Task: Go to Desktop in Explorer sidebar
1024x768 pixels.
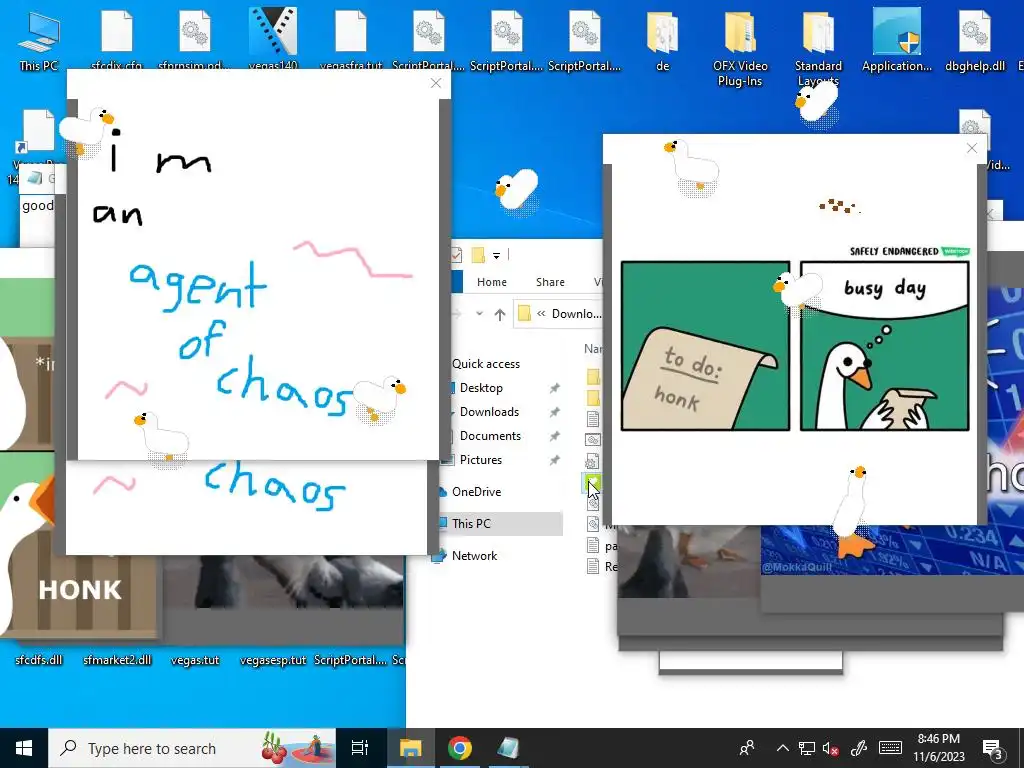Action: pos(481,388)
